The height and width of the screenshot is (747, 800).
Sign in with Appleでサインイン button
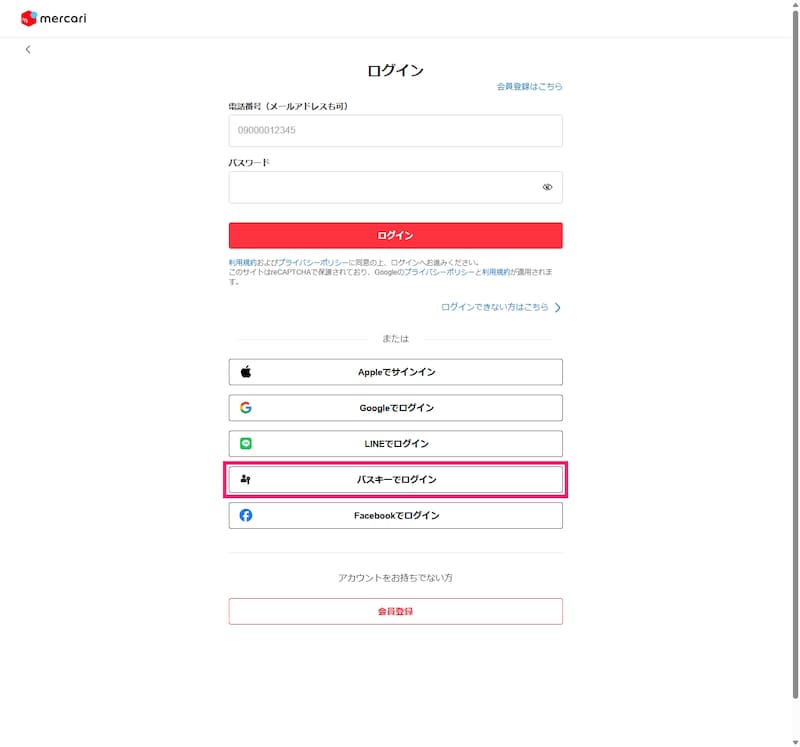(x=395, y=372)
